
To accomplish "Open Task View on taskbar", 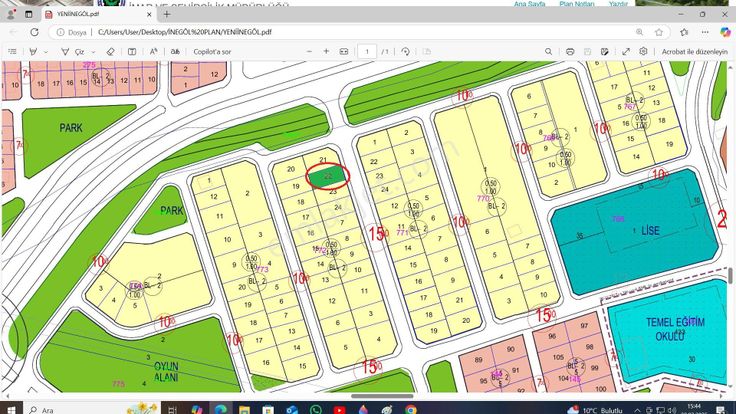I will point(172,409).
